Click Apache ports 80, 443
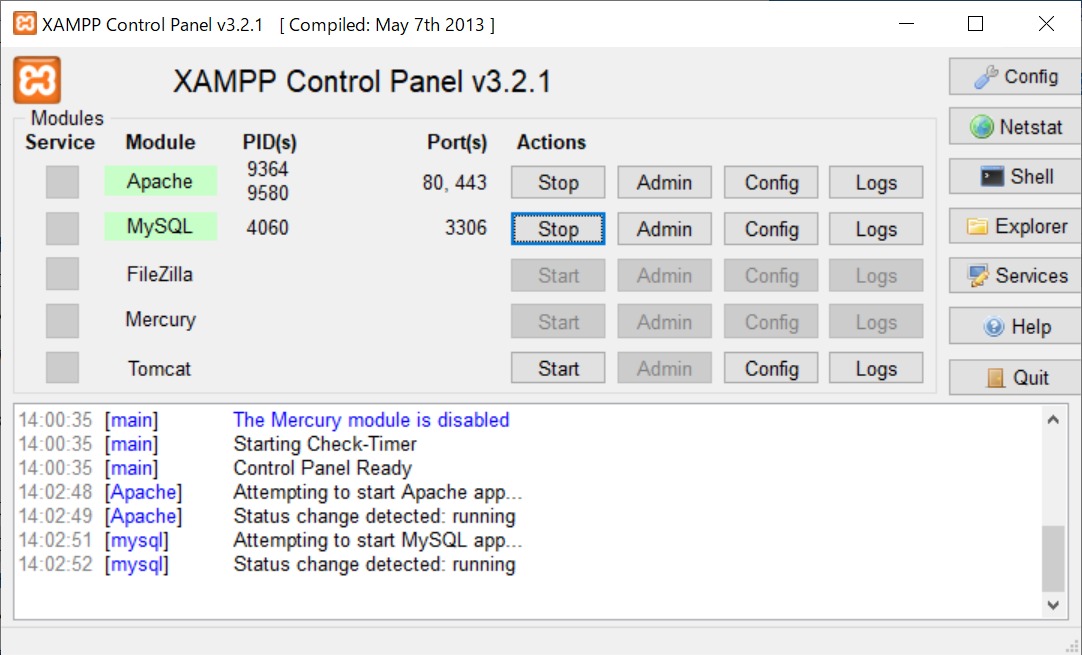The height and width of the screenshot is (655, 1082). tap(455, 183)
